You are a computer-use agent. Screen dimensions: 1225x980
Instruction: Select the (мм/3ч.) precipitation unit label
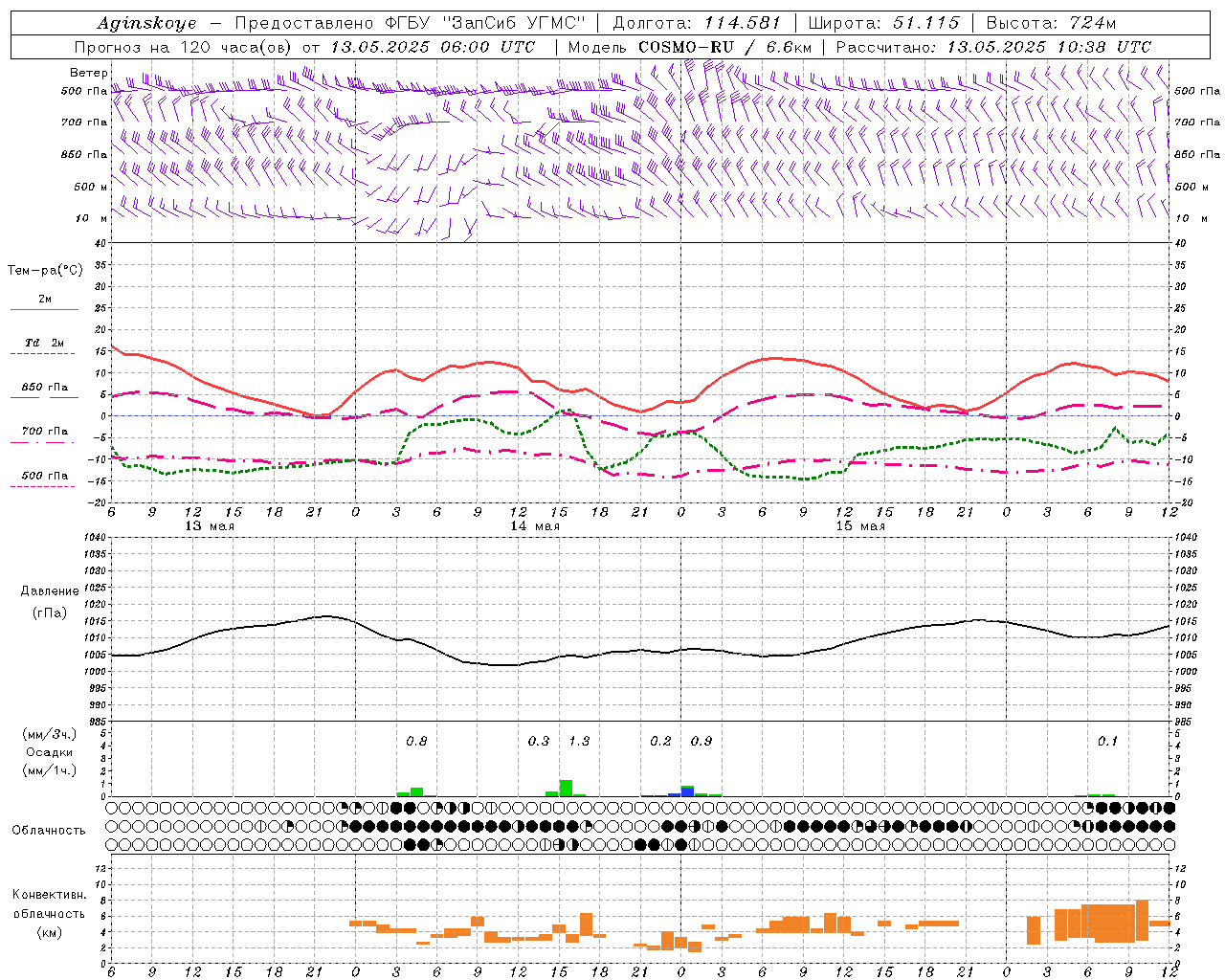[x=50, y=734]
